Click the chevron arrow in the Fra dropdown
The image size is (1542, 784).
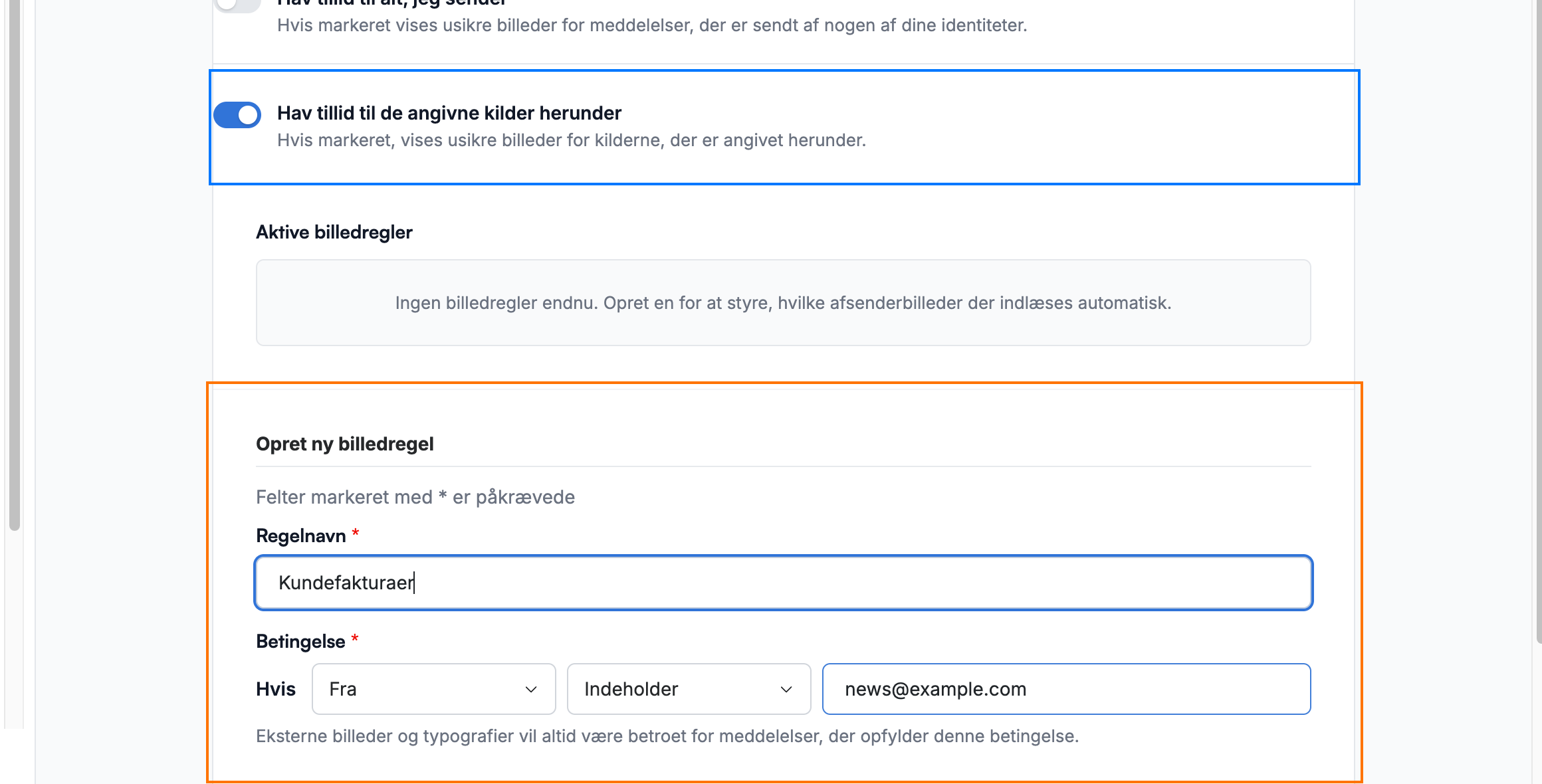click(531, 690)
